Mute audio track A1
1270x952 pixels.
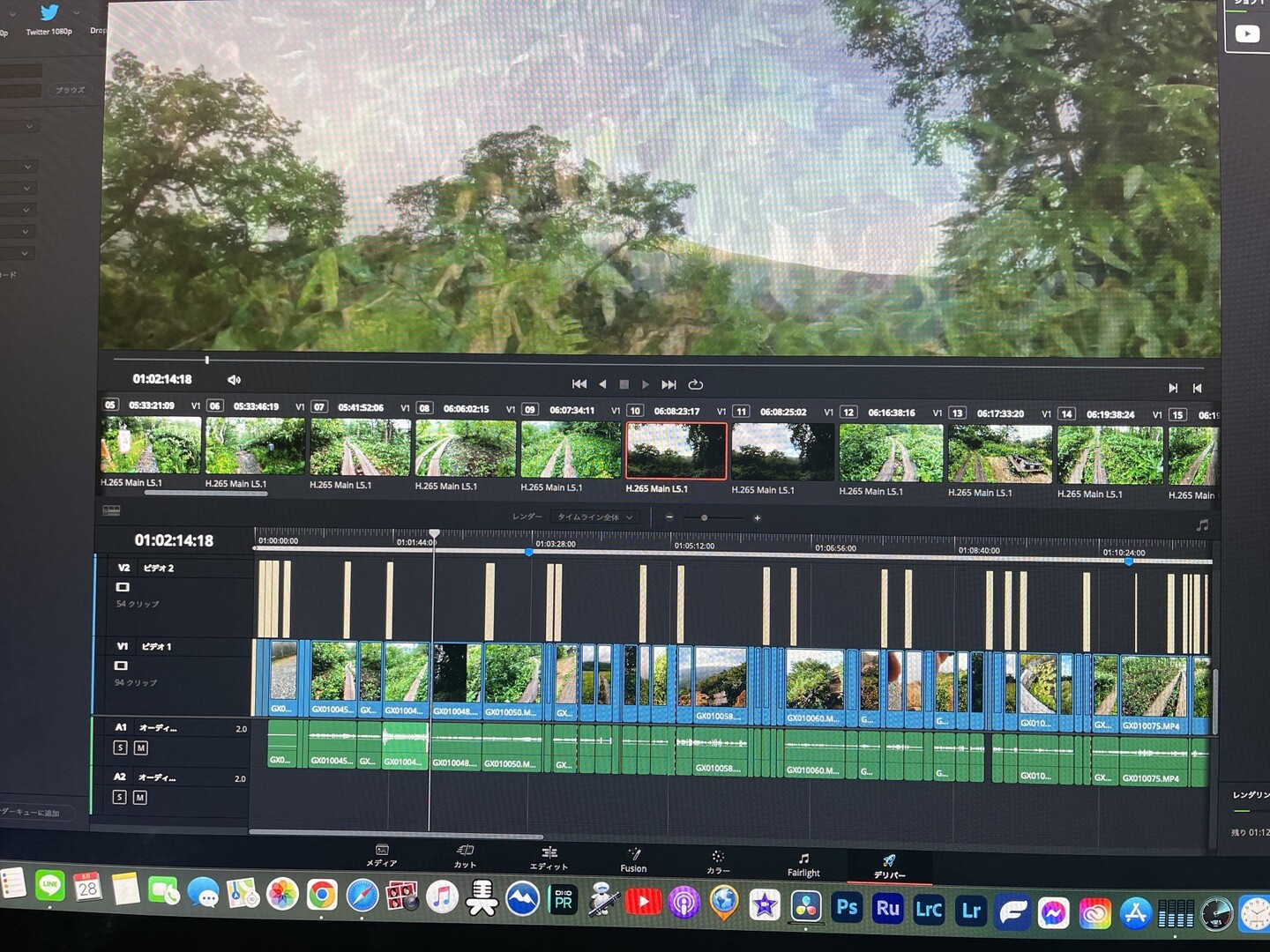(x=140, y=747)
